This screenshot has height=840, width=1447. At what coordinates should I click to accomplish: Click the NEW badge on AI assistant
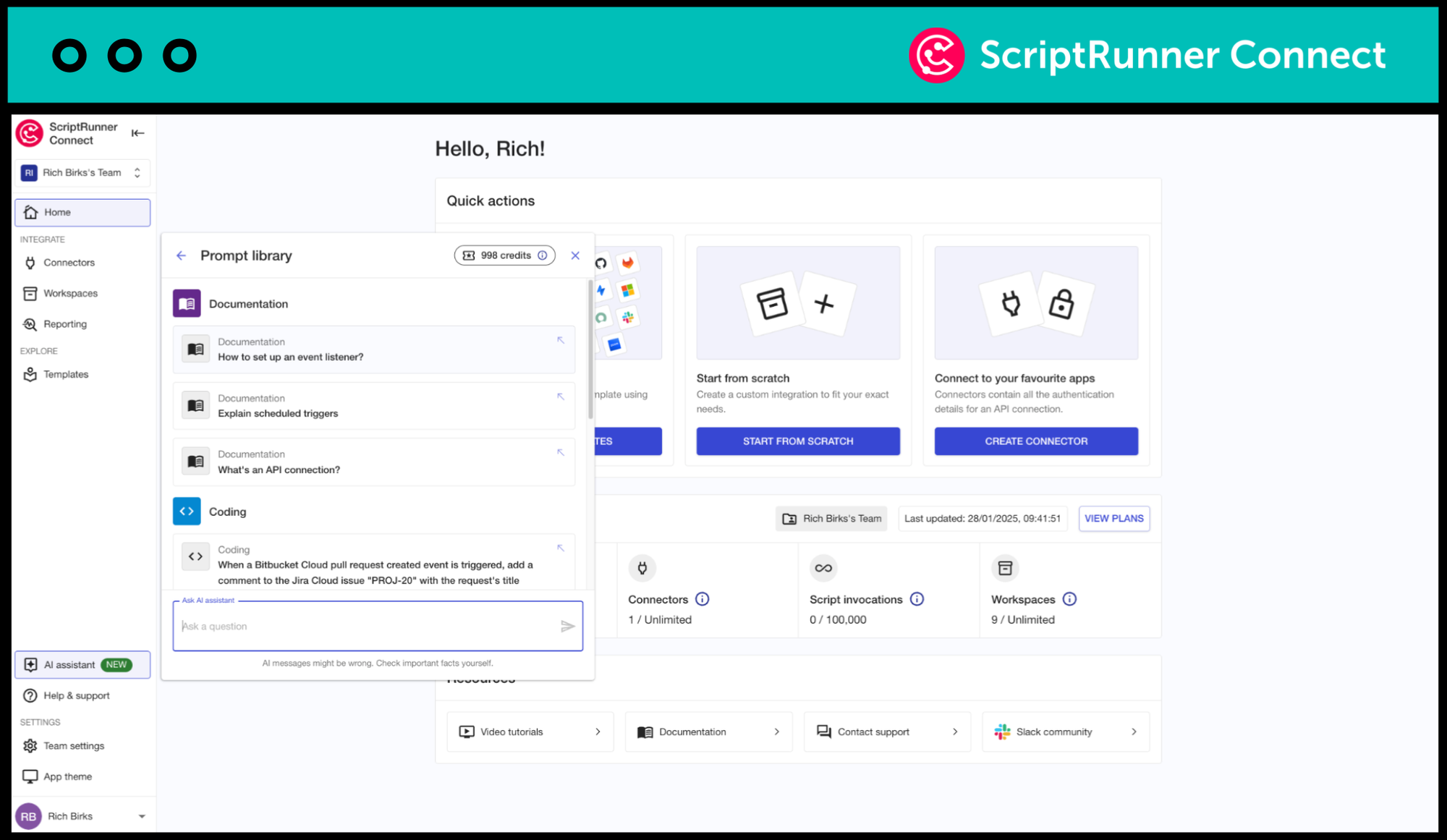tap(116, 665)
